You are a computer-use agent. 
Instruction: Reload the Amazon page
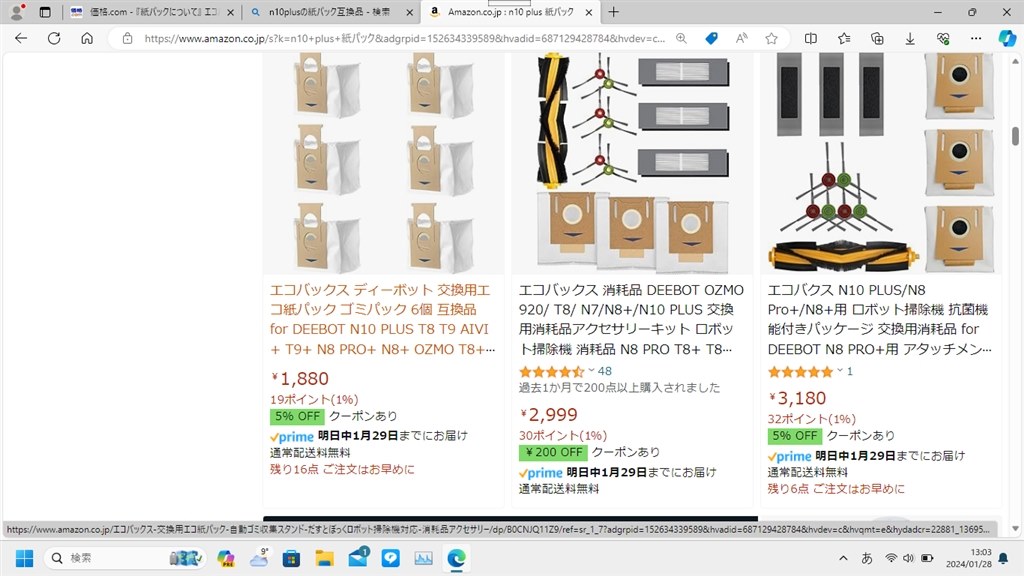(54, 39)
